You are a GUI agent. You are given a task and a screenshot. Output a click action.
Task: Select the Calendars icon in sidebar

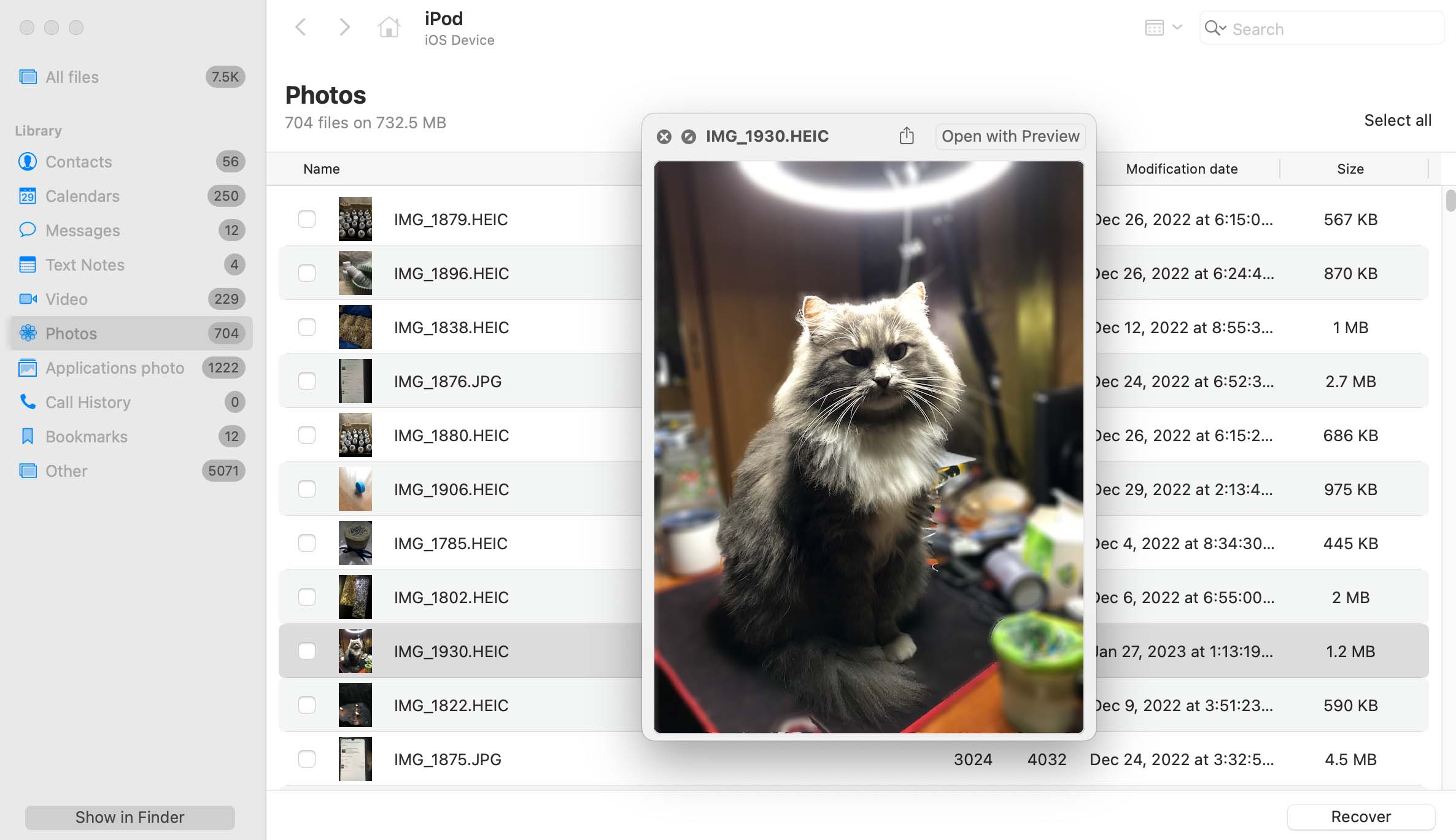28,196
